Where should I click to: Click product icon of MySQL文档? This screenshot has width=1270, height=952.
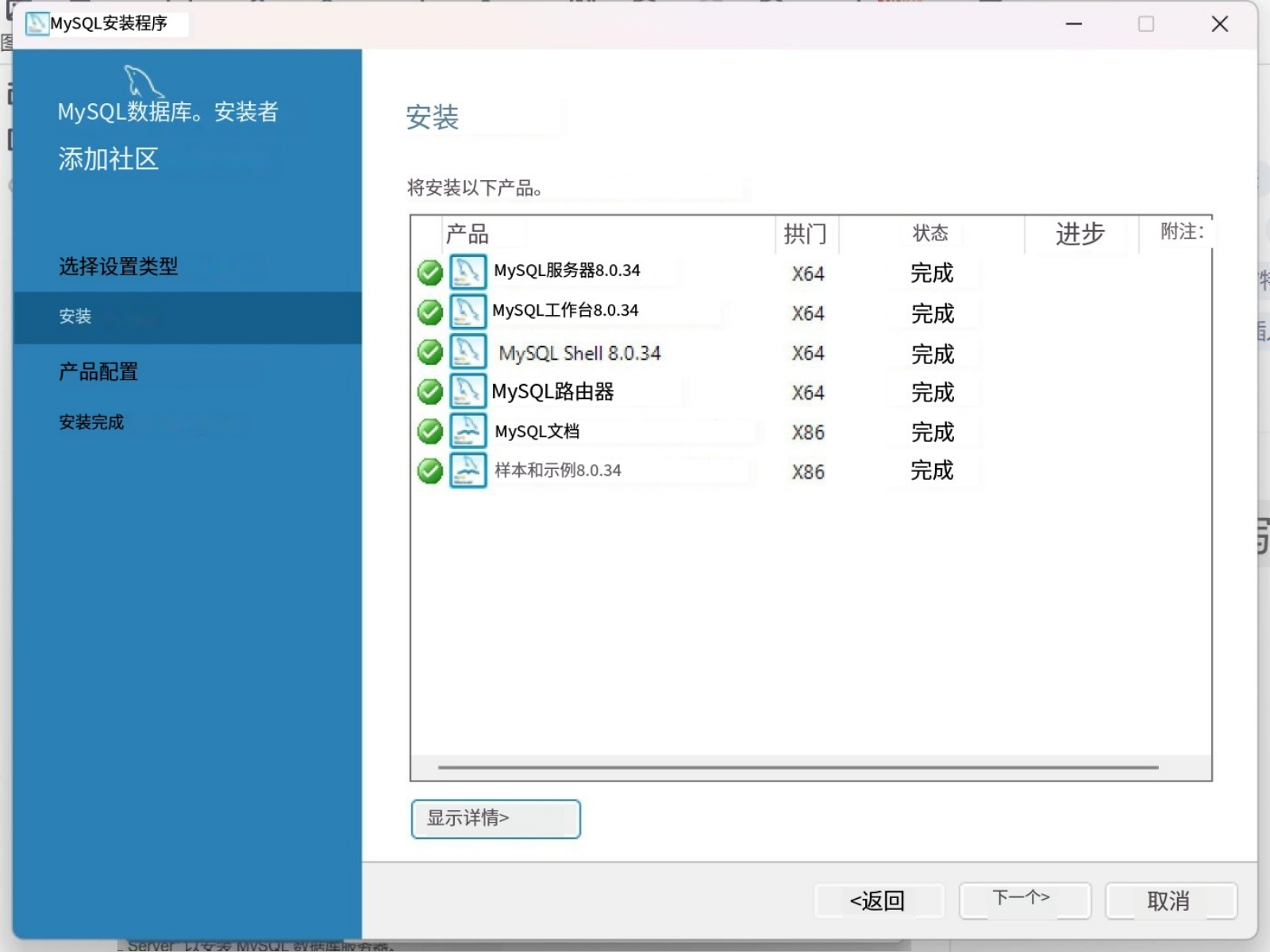point(468,431)
